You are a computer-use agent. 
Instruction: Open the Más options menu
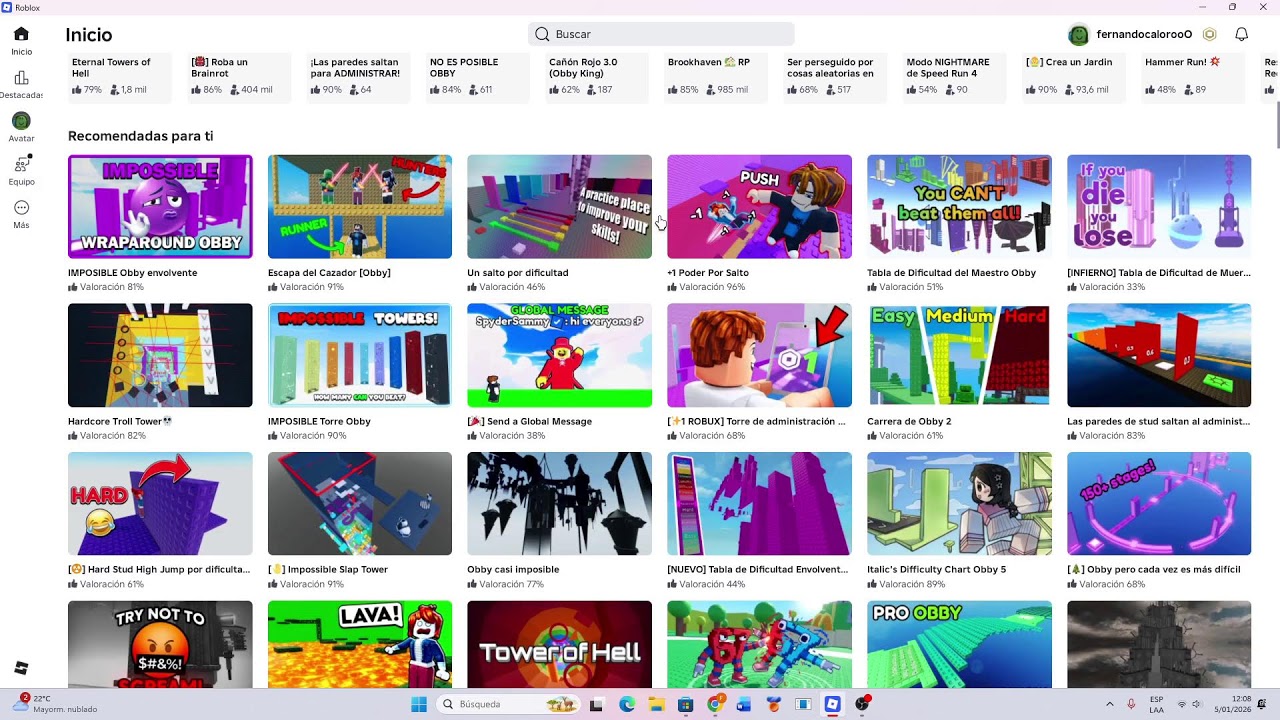[21, 213]
